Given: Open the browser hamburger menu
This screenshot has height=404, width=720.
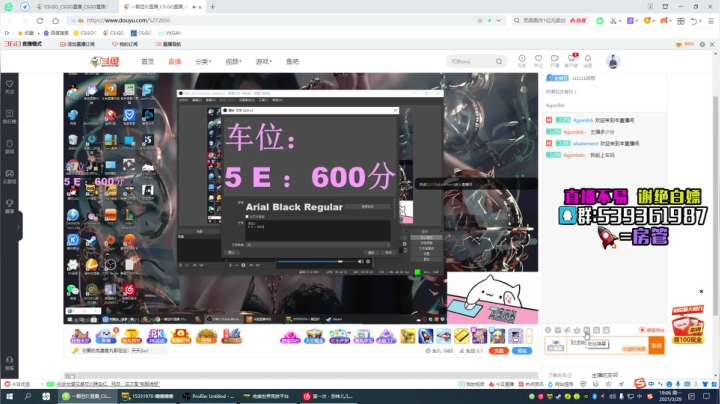Looking at the screenshot, I should (711, 21).
